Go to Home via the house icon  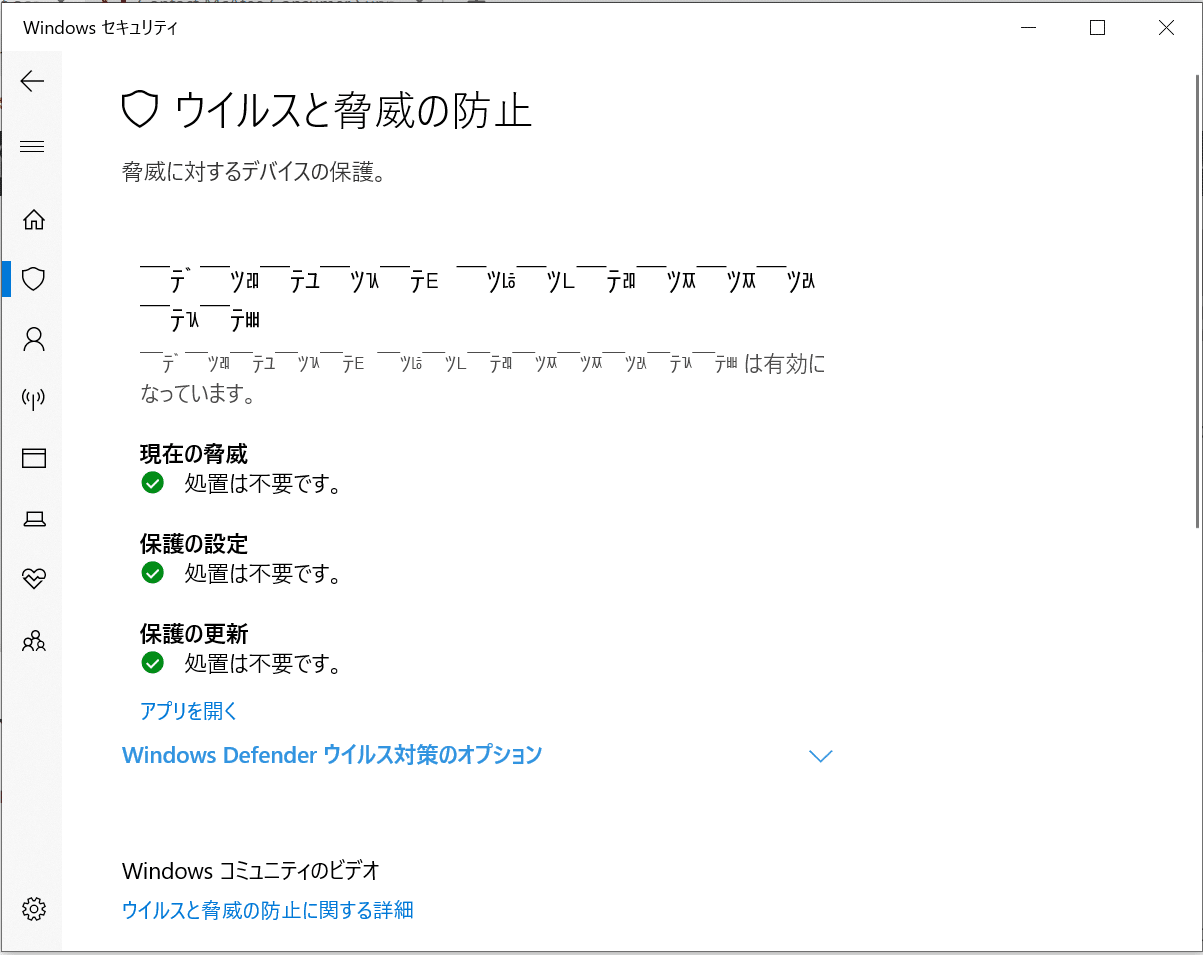(34, 220)
